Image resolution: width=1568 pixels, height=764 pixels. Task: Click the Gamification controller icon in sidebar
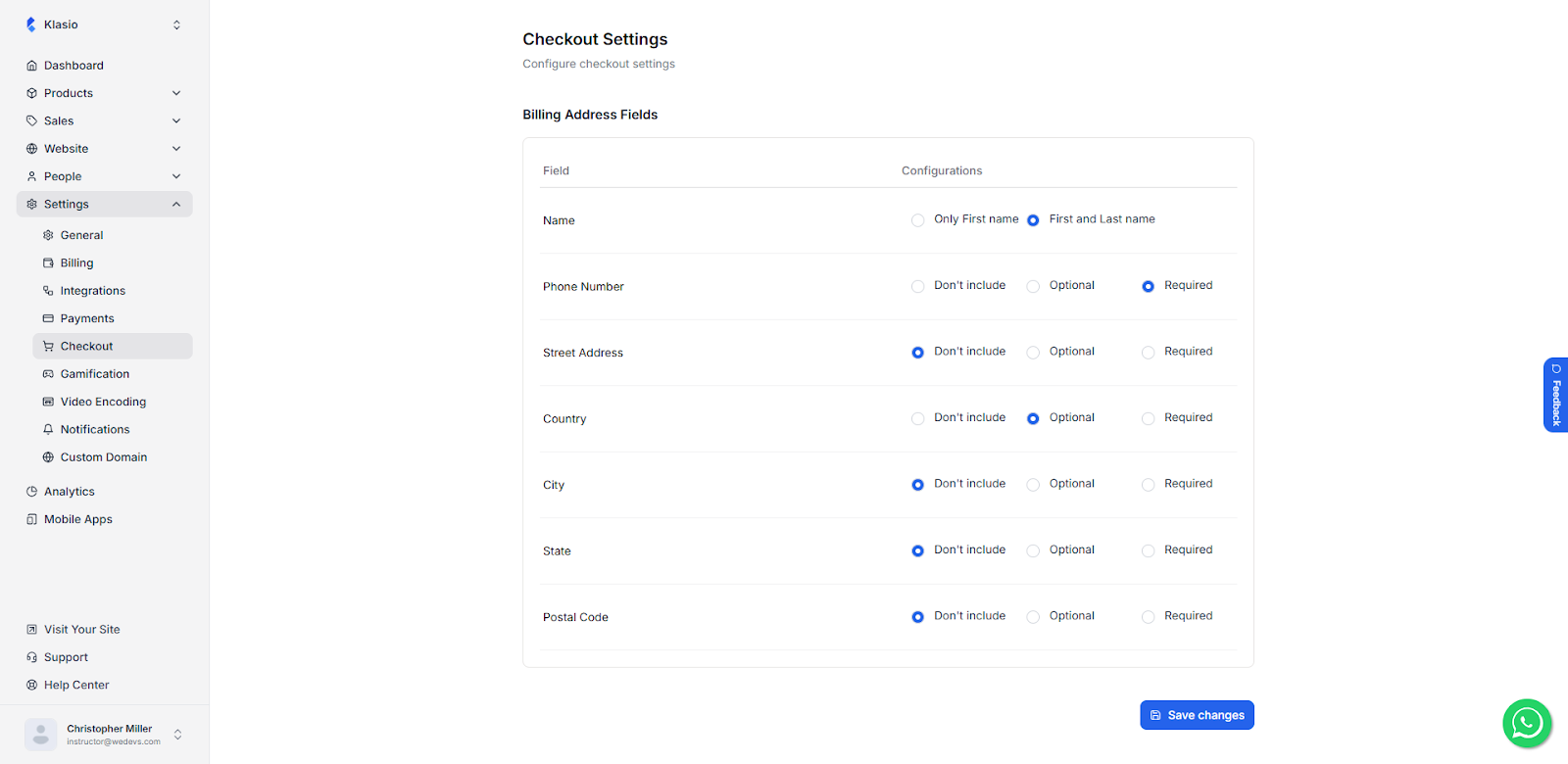pyautogui.click(x=48, y=374)
